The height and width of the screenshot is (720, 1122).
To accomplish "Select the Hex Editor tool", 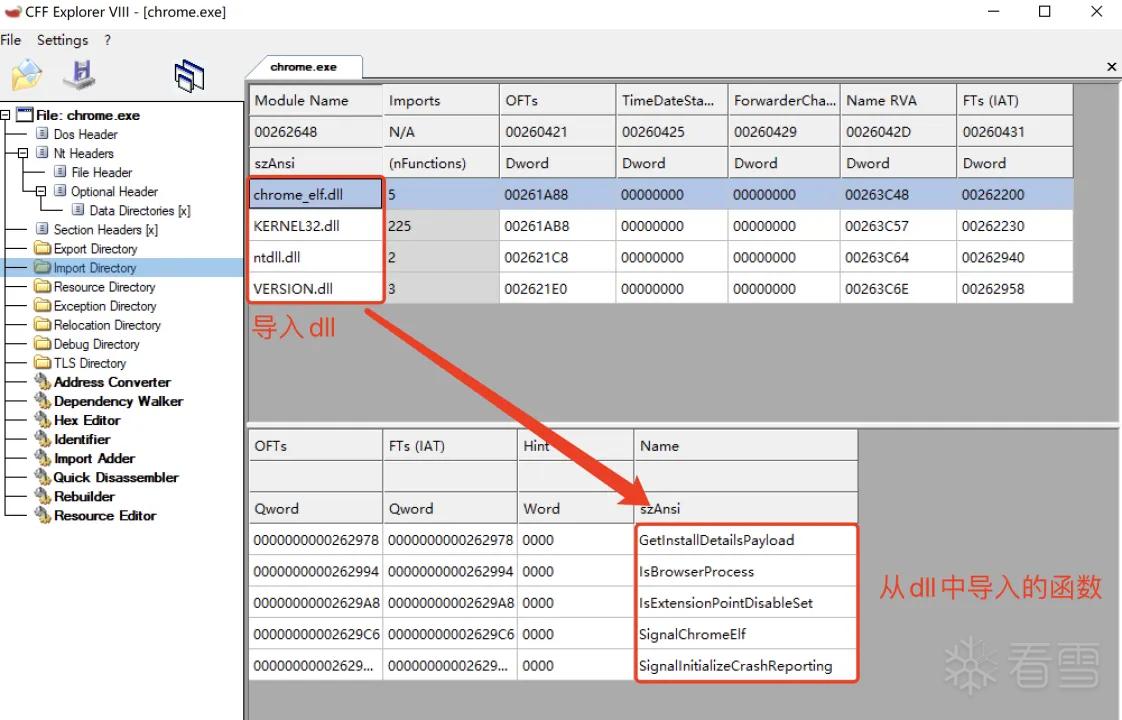I will coord(87,420).
